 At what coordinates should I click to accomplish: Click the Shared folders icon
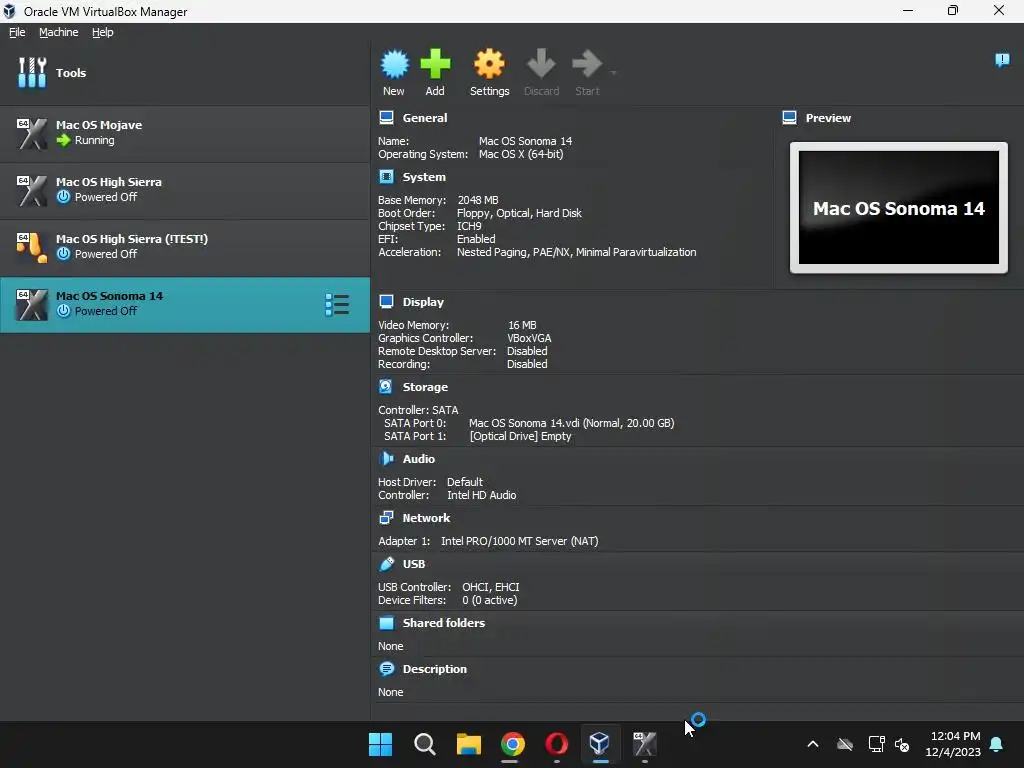coord(386,623)
